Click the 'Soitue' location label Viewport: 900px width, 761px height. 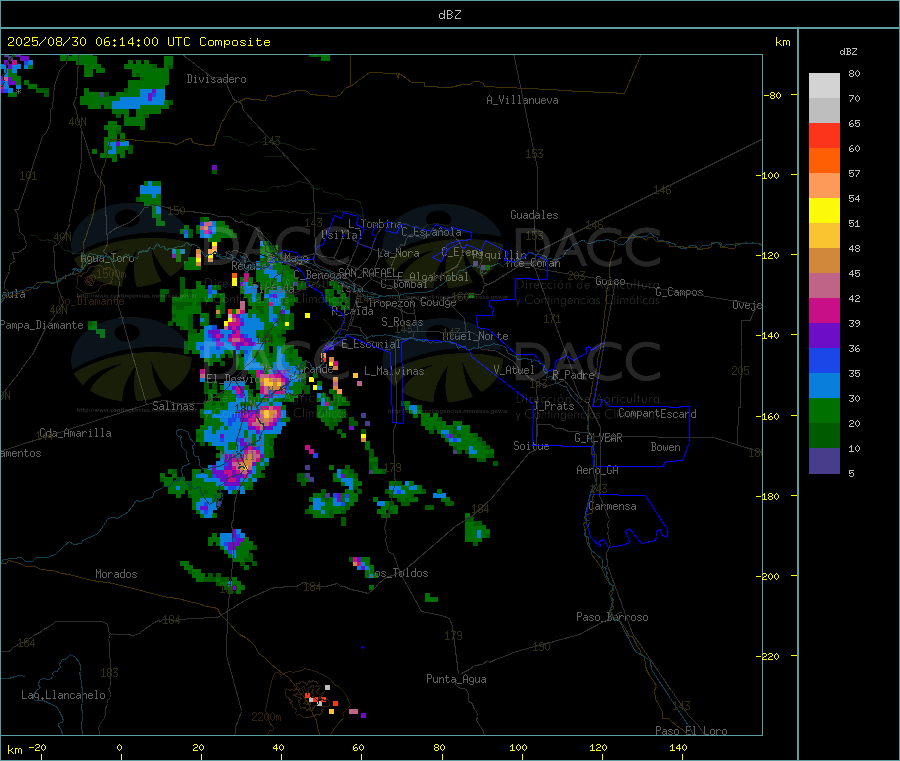pyautogui.click(x=531, y=446)
